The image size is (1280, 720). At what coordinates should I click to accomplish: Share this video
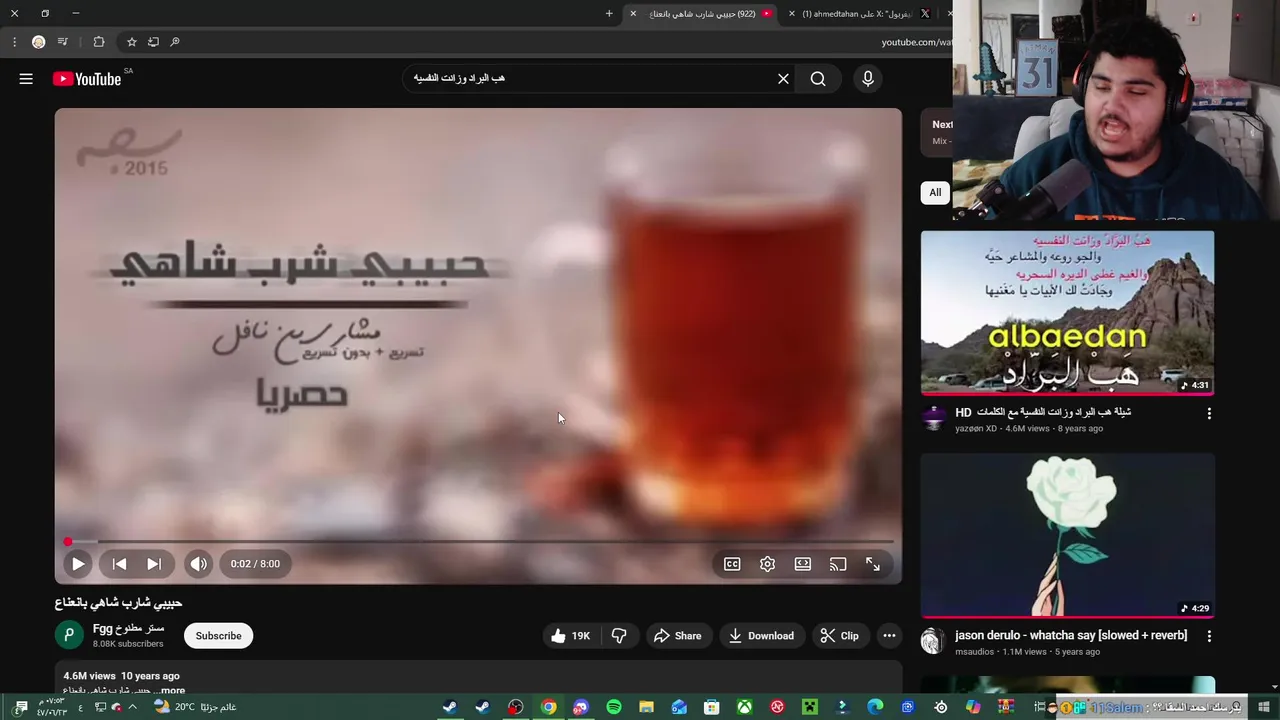[677, 636]
